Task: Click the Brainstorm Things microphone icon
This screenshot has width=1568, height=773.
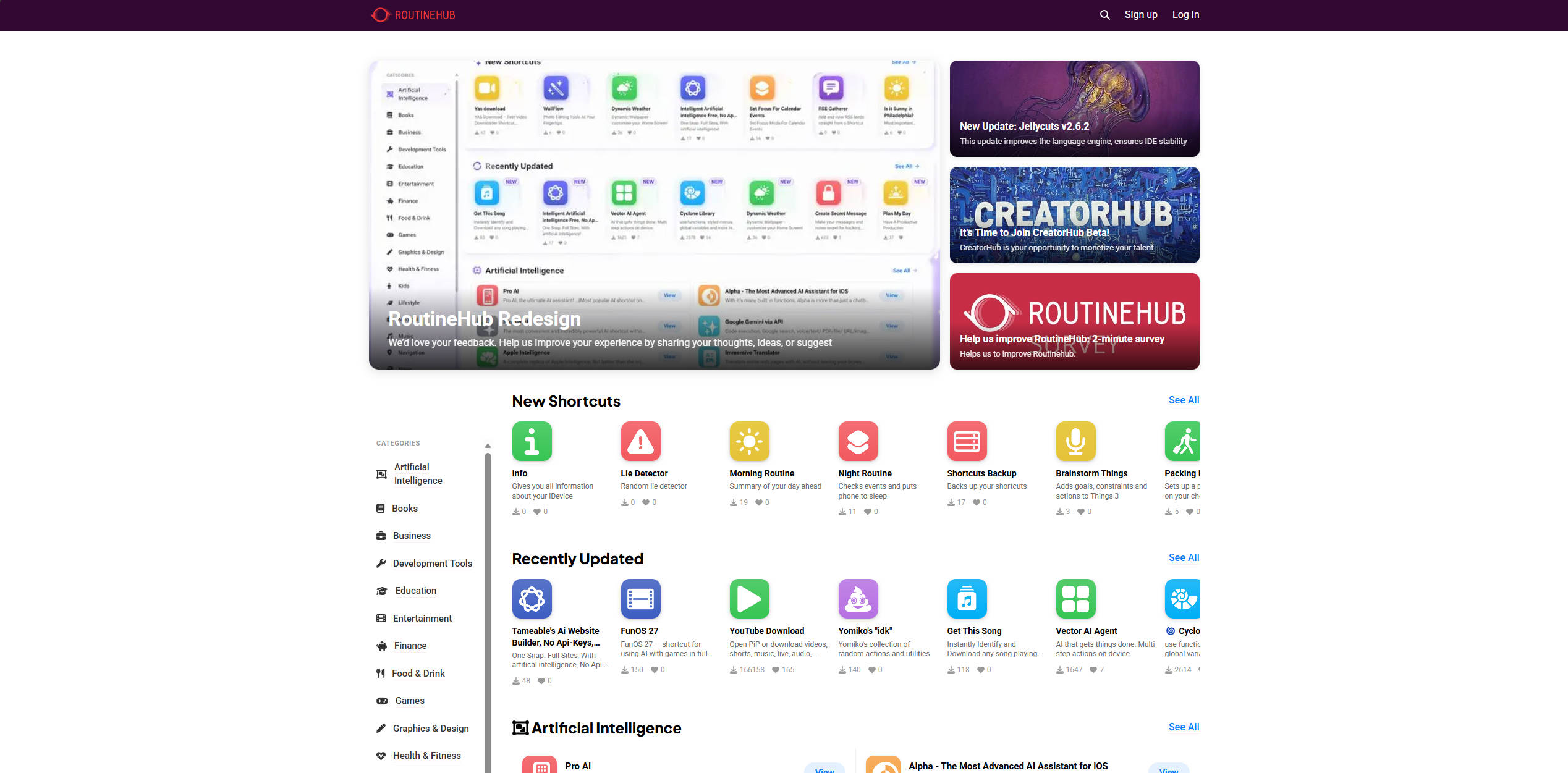Action: pos(1075,441)
